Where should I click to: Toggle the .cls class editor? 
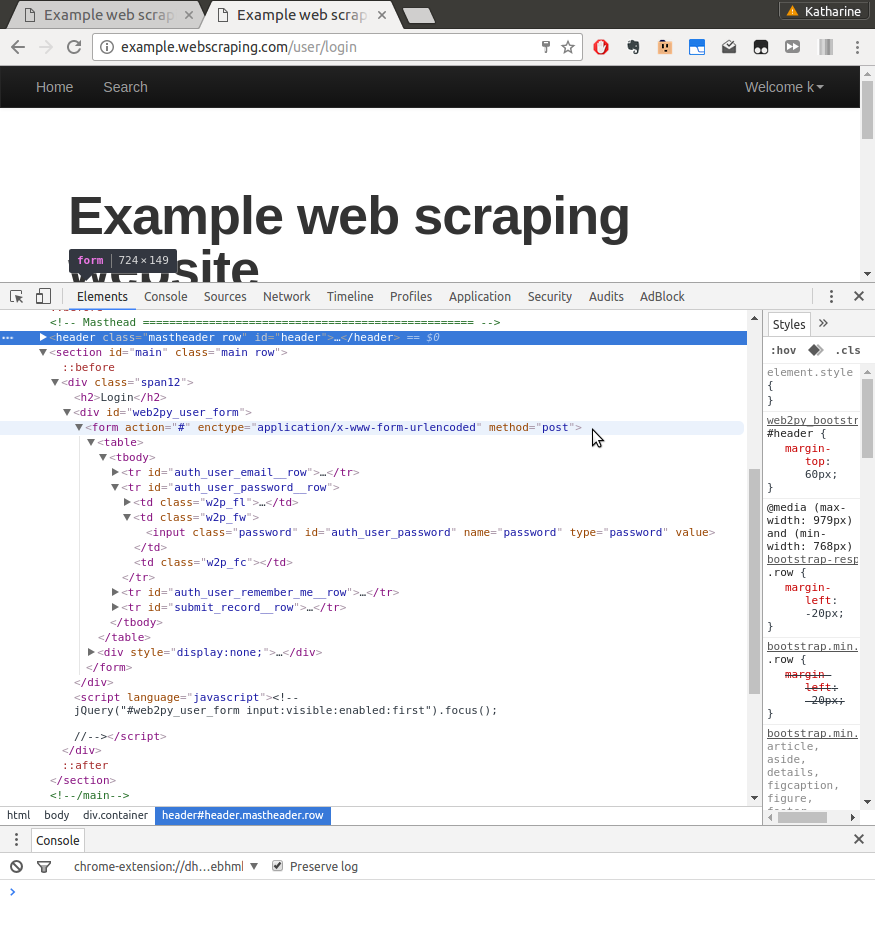click(847, 350)
